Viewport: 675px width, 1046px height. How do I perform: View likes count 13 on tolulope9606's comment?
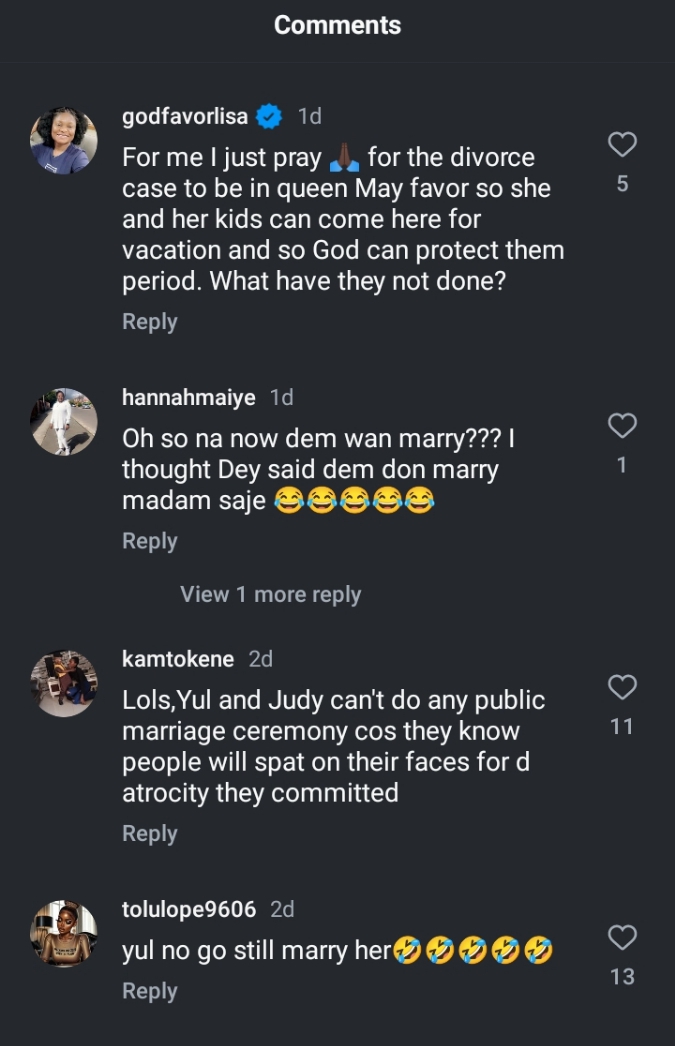(x=622, y=976)
